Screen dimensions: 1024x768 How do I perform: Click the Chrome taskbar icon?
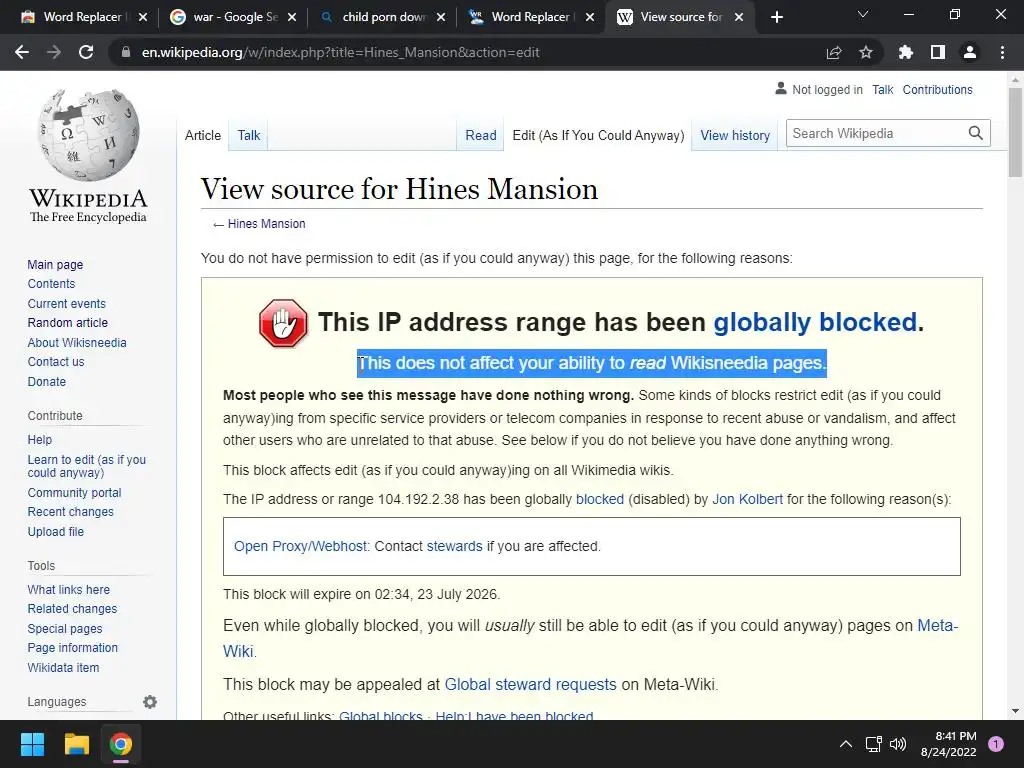(121, 744)
